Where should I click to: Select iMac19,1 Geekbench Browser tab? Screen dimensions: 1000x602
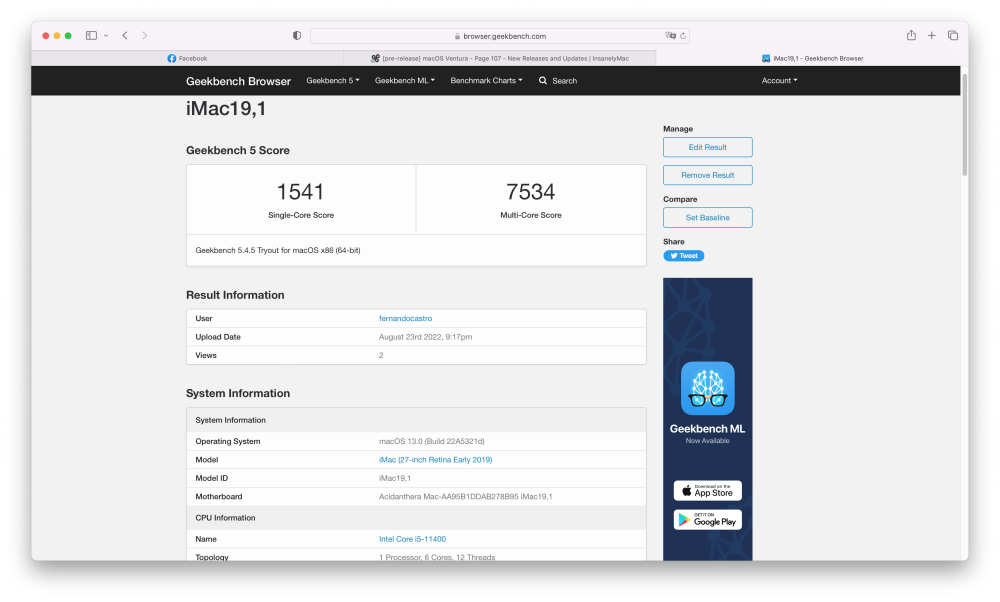812,58
